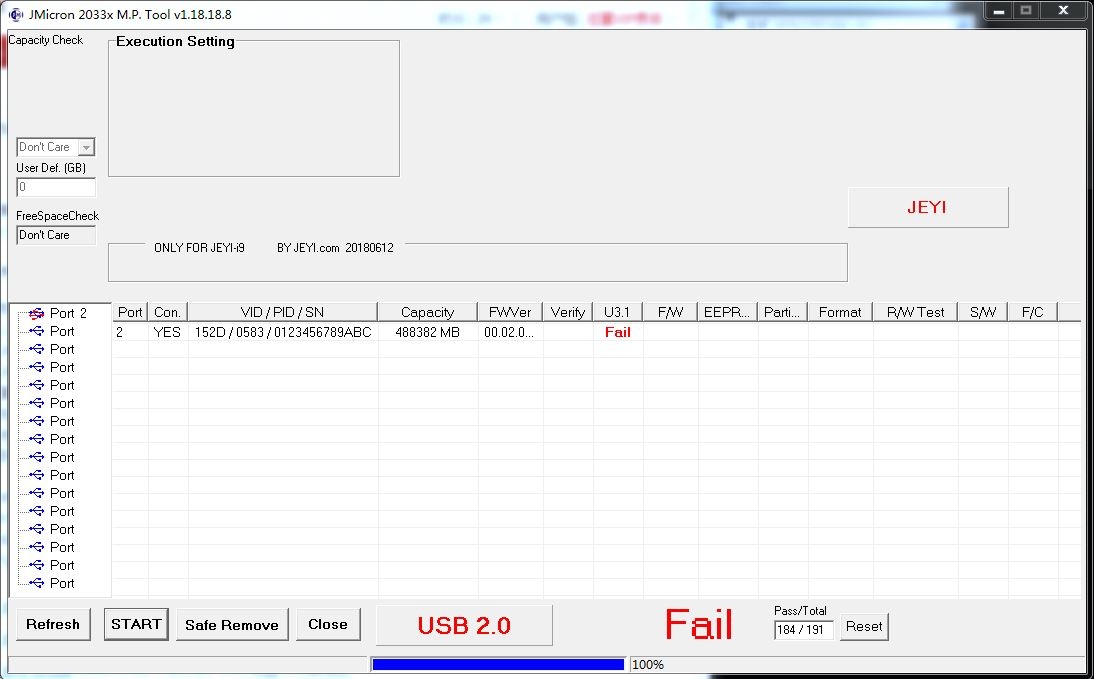The height and width of the screenshot is (679, 1094).
Task: Click the red JEYI button
Action: (x=928, y=207)
